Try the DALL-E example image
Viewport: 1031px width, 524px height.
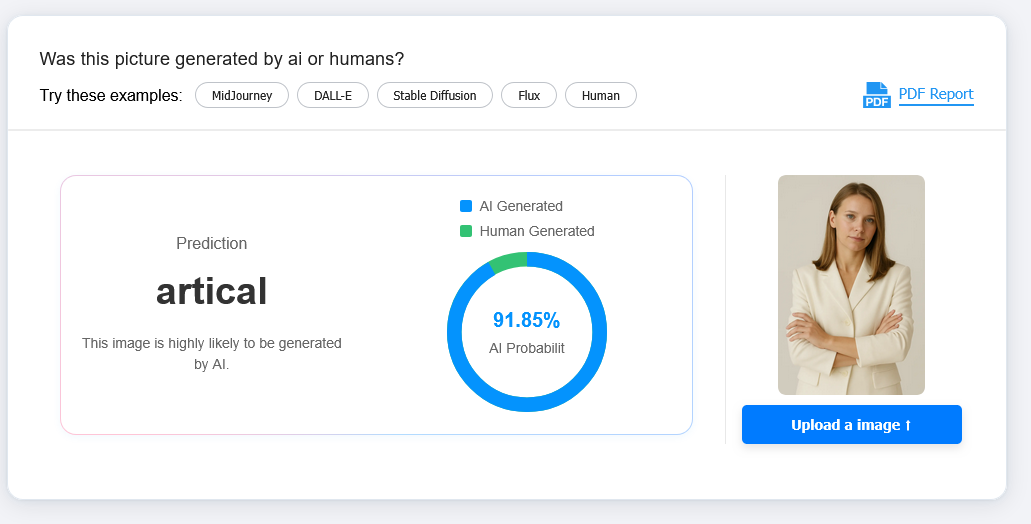click(333, 95)
